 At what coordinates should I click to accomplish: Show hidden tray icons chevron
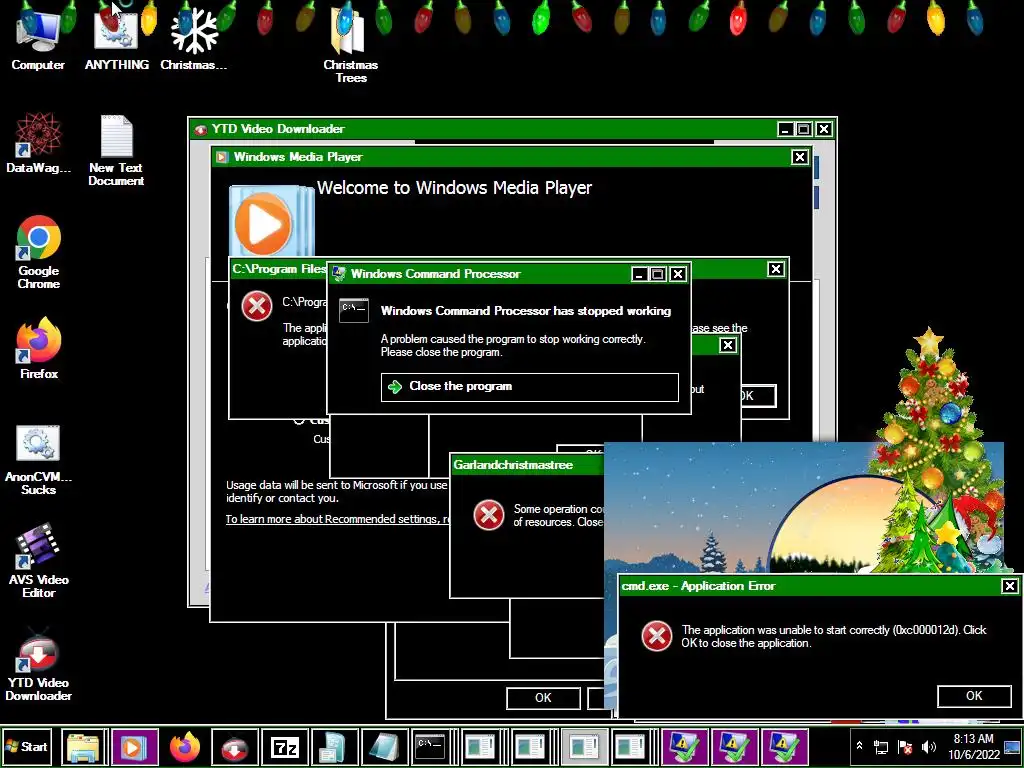tap(859, 746)
